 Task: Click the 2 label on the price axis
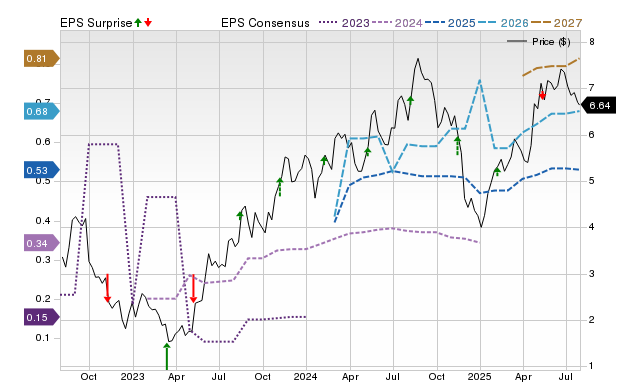coord(591,320)
